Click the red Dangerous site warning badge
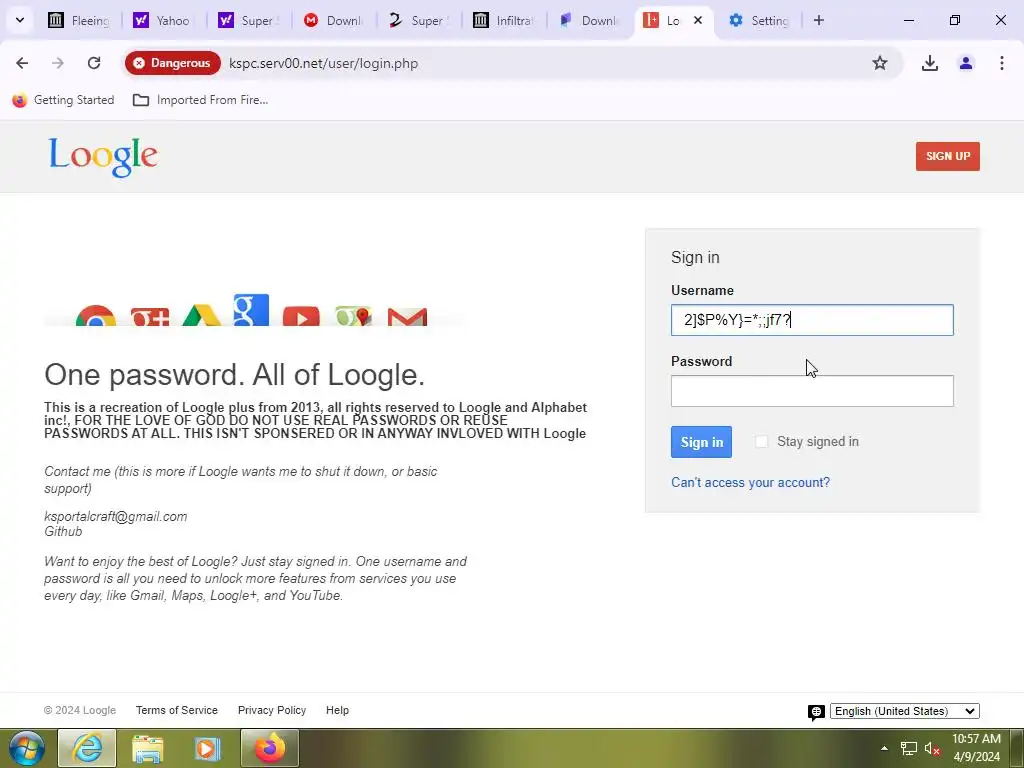The width and height of the screenshot is (1024, 768). (x=173, y=63)
